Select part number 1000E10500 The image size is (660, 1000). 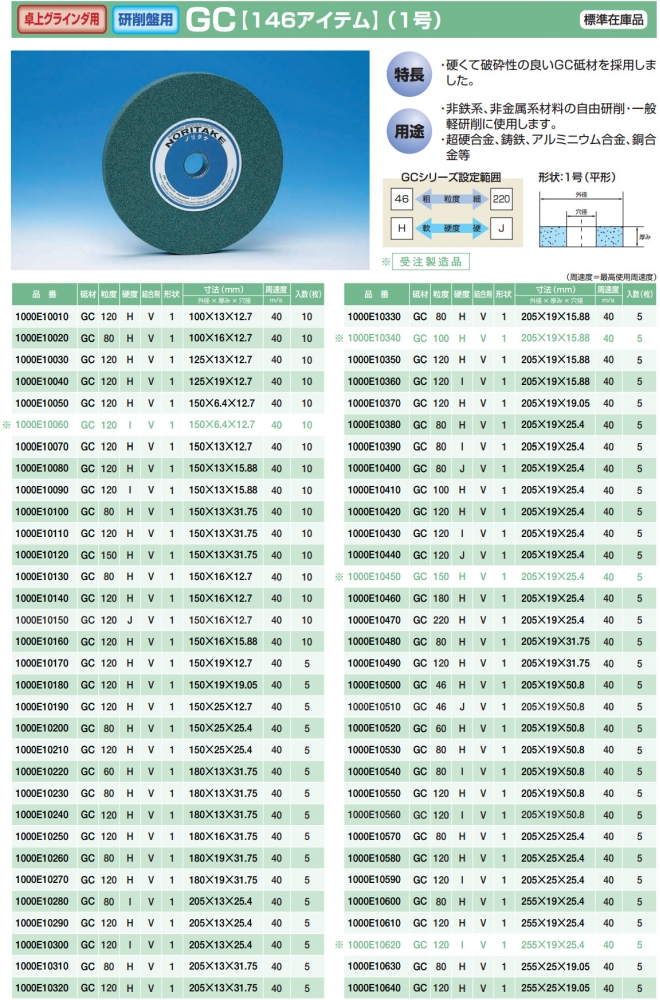coord(374,685)
